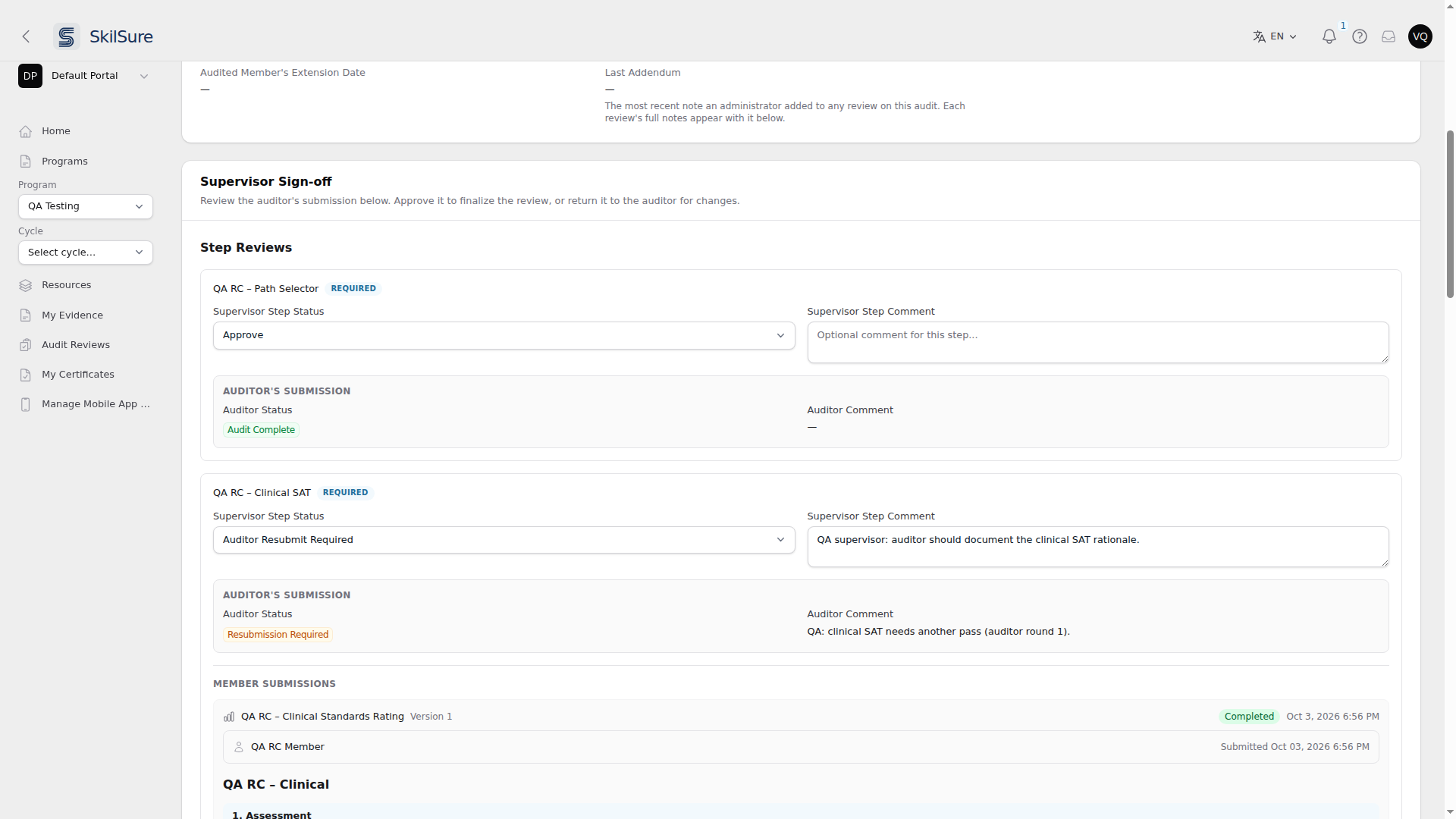Open the QA Testing program dropdown

pyautogui.click(x=86, y=206)
